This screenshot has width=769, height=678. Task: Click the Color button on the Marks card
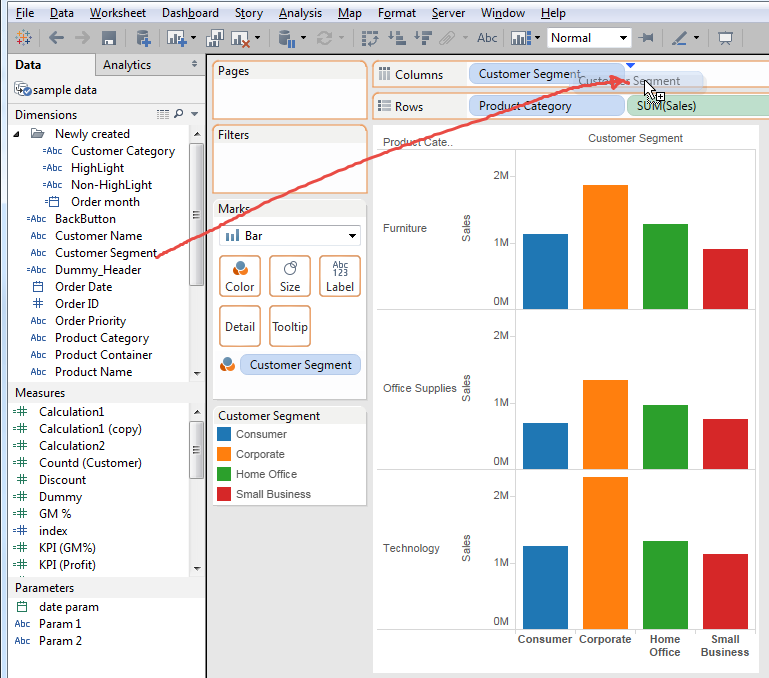tap(240, 276)
